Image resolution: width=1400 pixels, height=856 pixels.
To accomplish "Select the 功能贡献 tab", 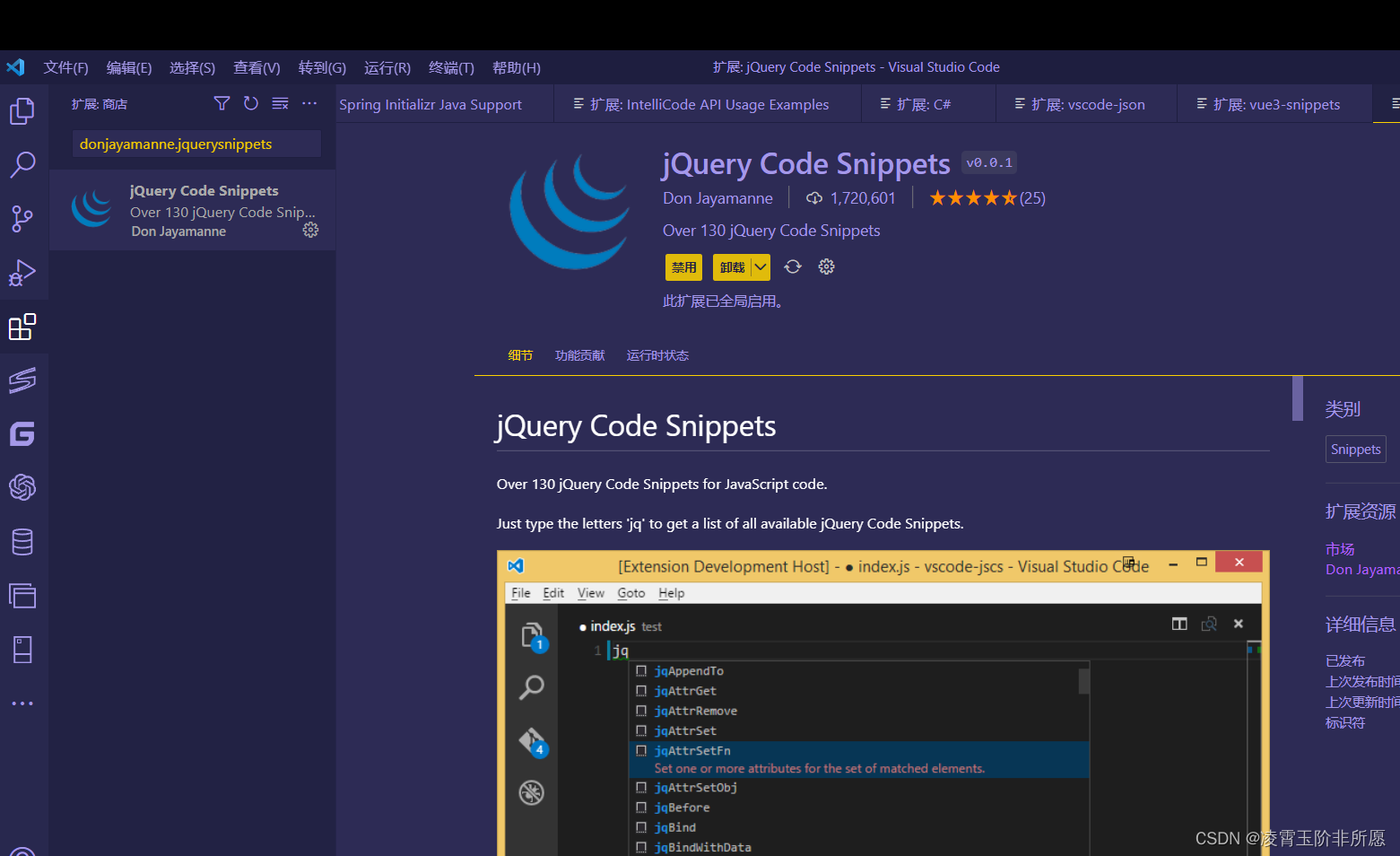I will point(580,355).
